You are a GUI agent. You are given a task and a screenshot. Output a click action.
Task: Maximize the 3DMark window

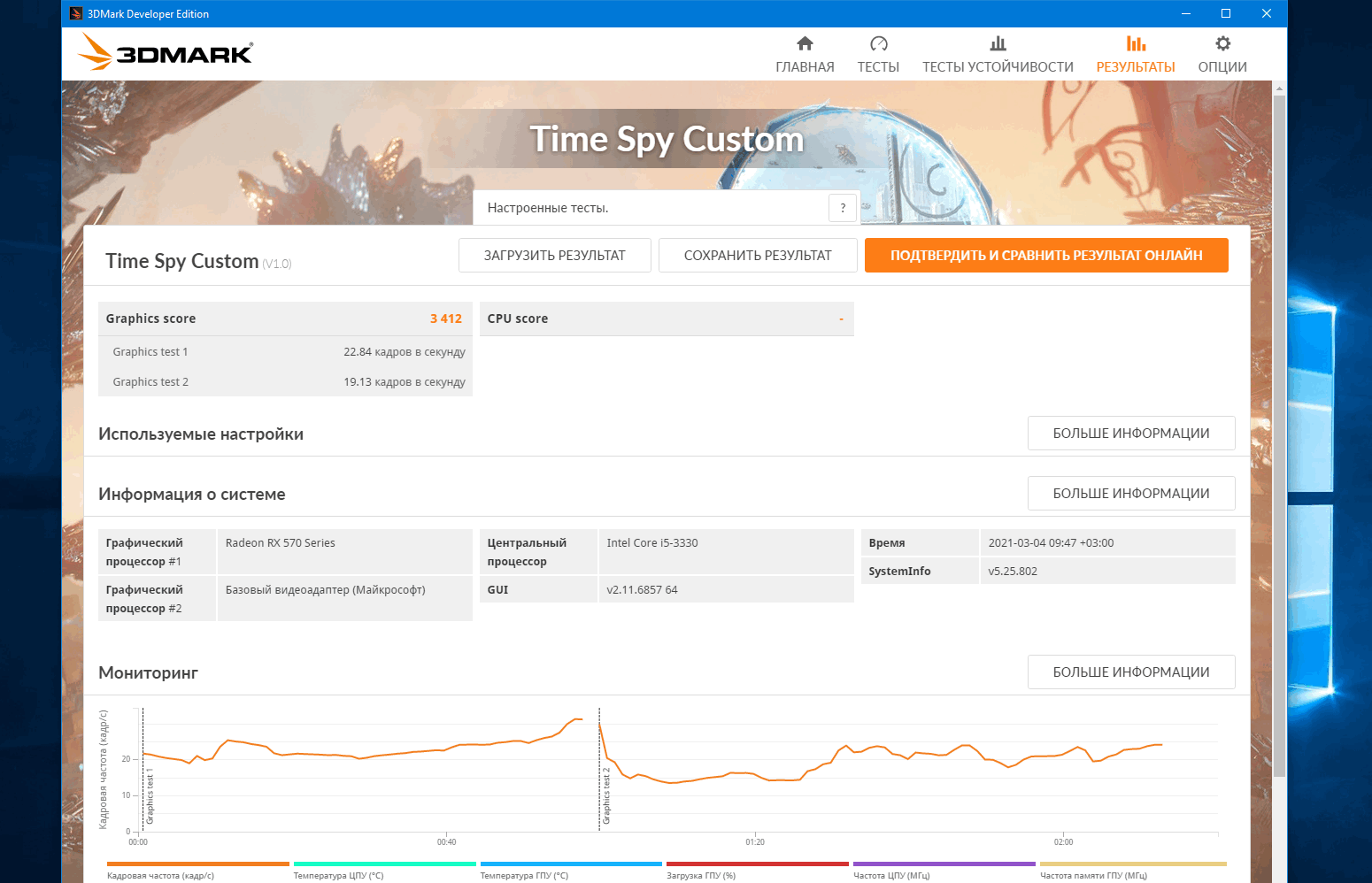[1226, 13]
